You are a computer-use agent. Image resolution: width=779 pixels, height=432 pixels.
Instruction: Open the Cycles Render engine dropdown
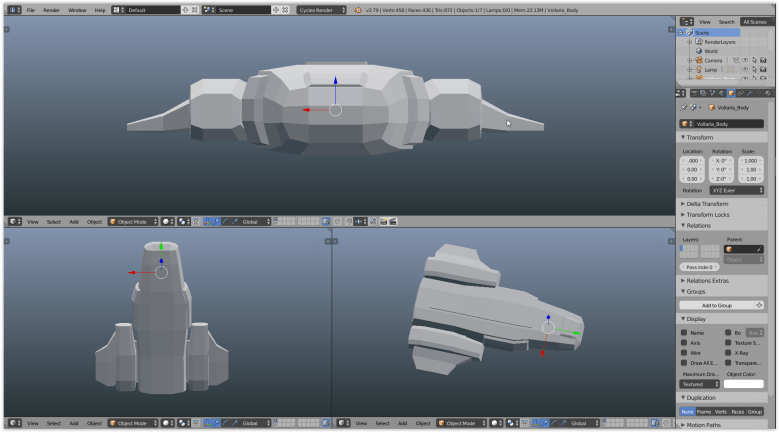pos(322,9)
